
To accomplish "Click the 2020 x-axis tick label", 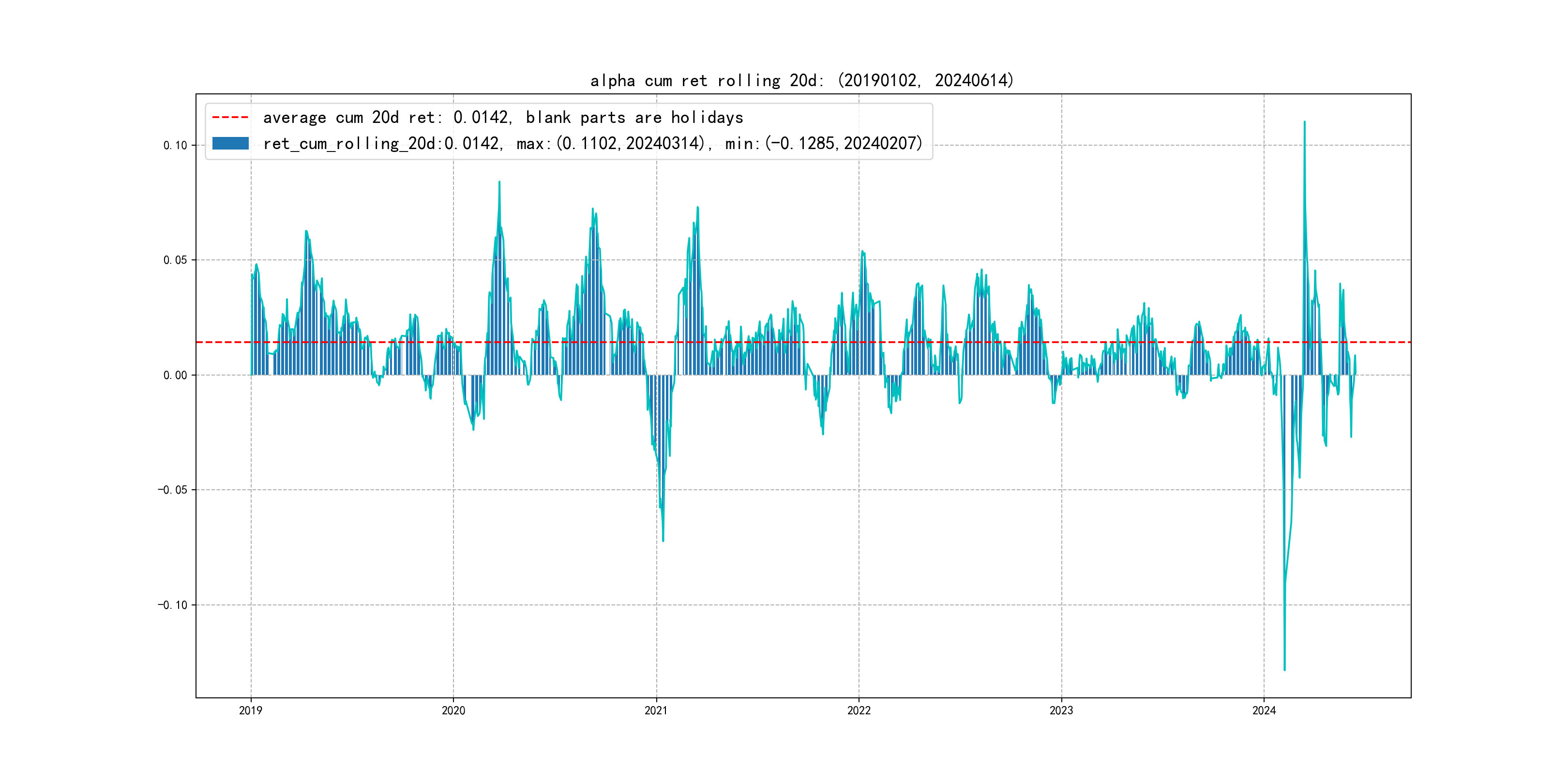I will click(453, 710).
